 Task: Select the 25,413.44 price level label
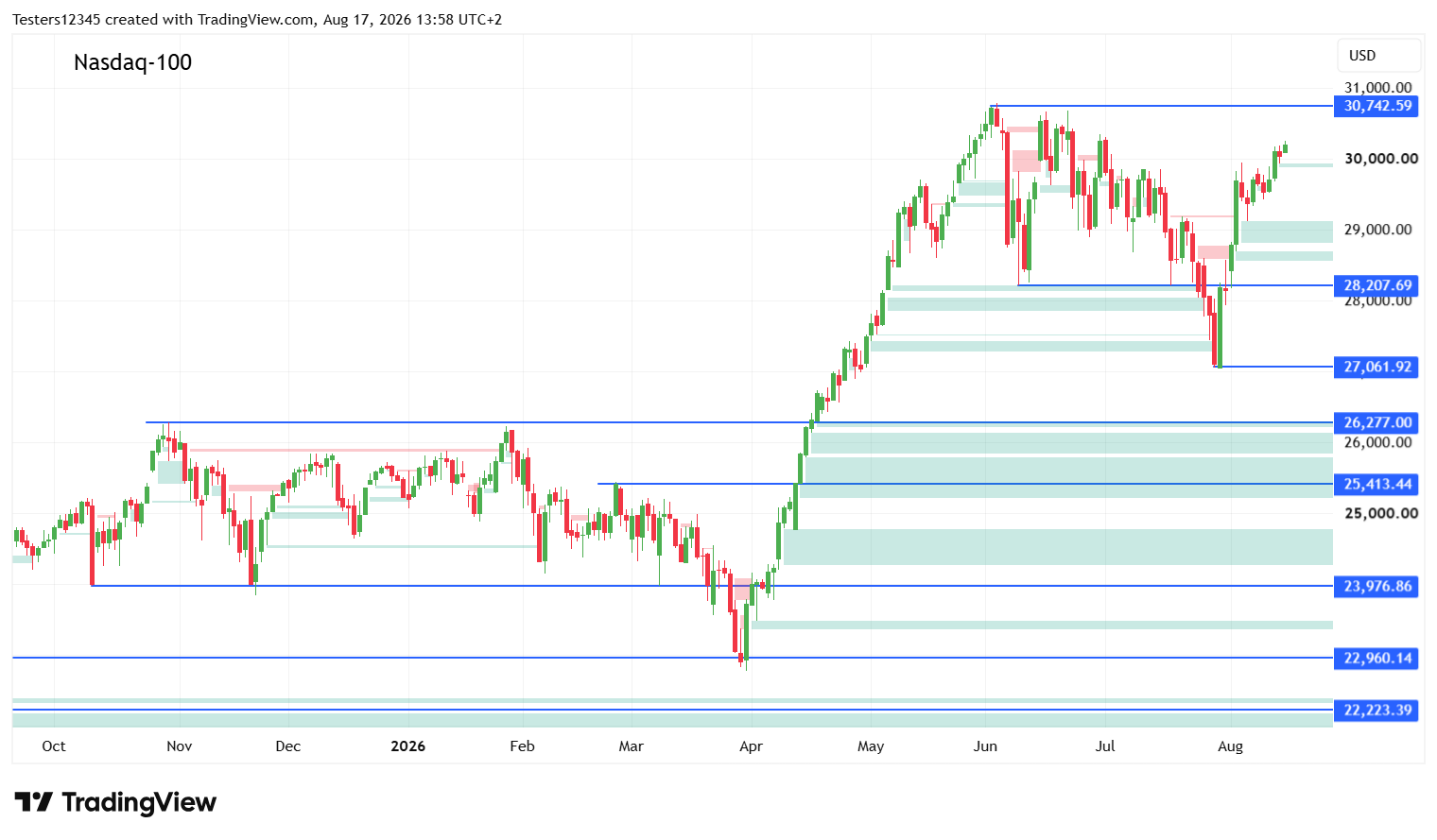tap(1376, 484)
